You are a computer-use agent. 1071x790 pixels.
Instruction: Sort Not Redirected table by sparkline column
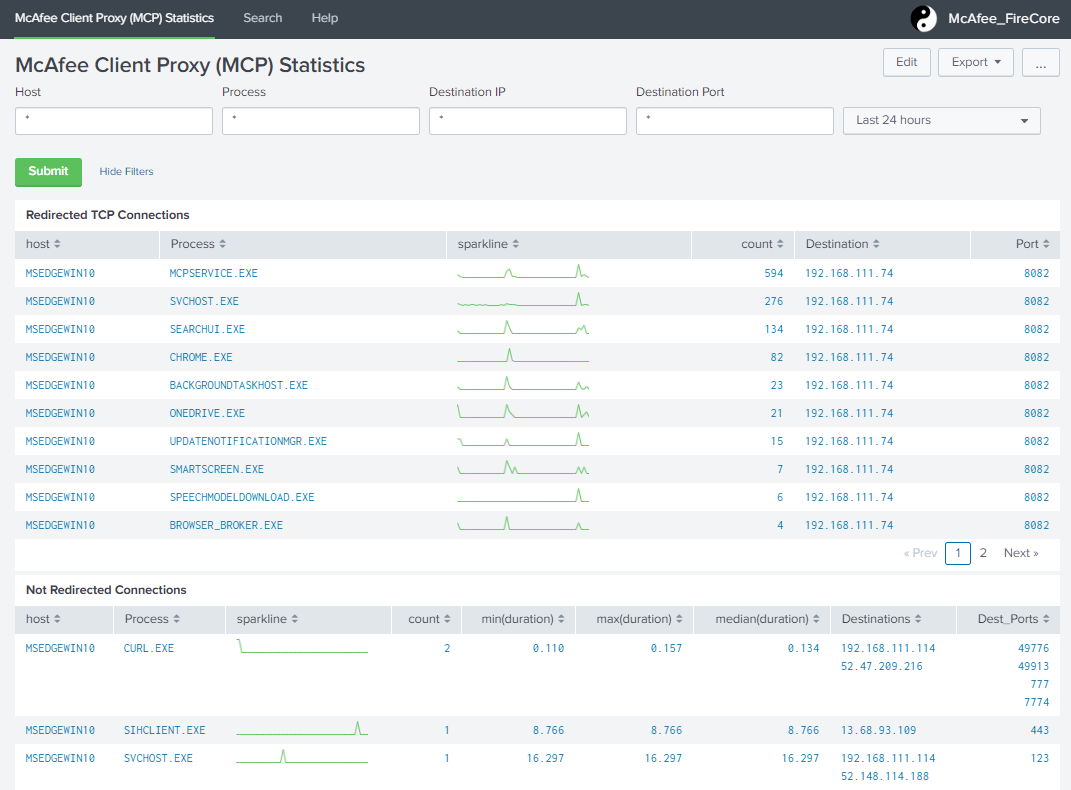[267, 619]
